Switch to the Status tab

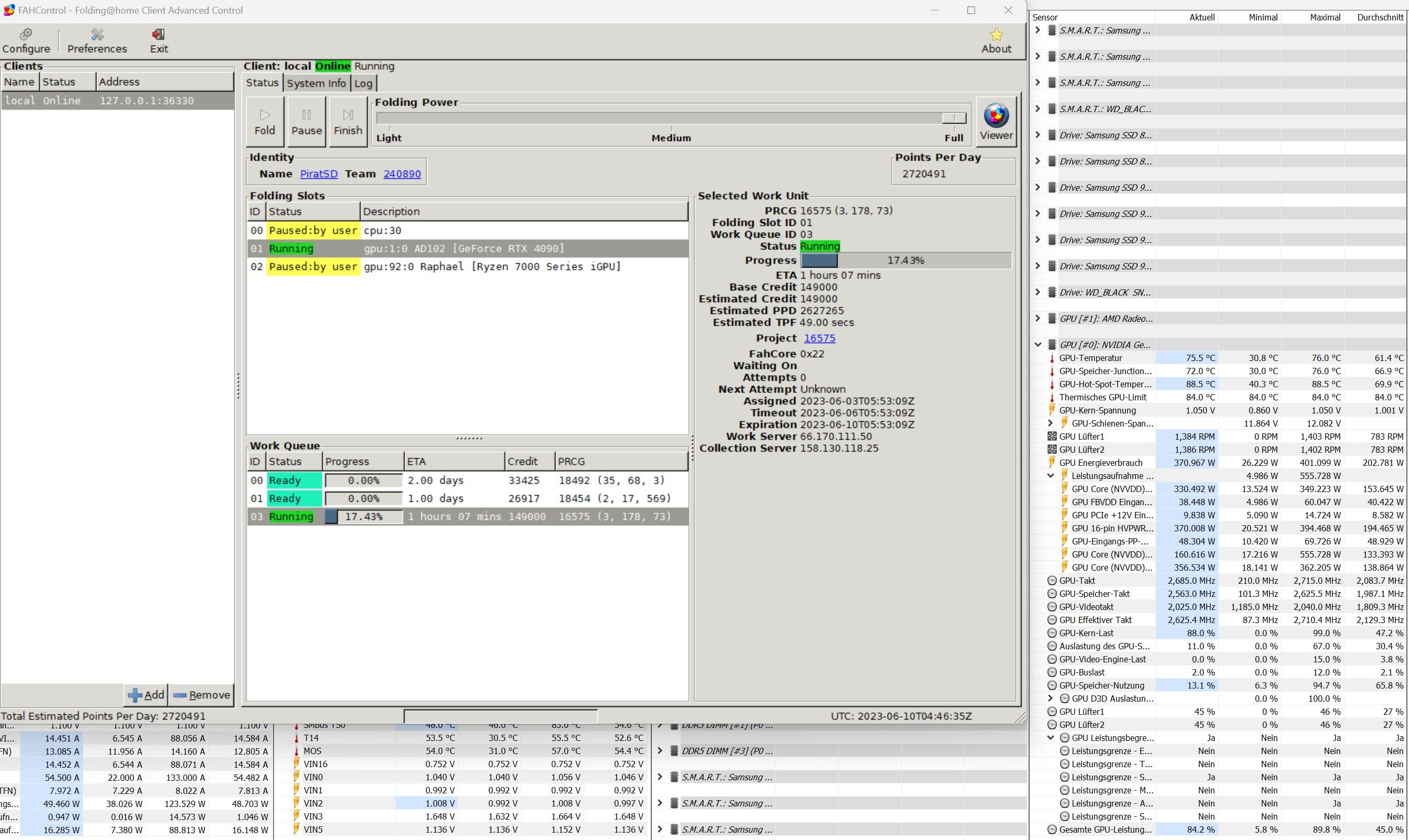click(262, 83)
